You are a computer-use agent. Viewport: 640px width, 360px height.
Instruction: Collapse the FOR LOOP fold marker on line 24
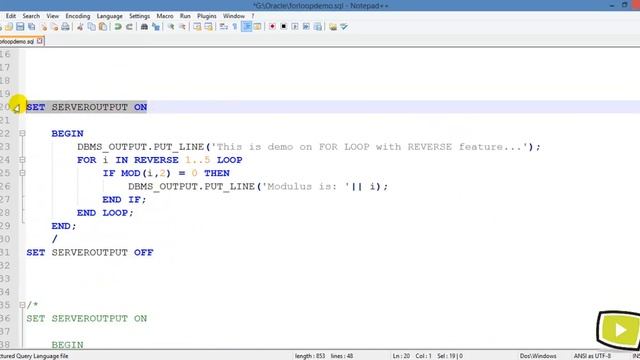click(22, 160)
